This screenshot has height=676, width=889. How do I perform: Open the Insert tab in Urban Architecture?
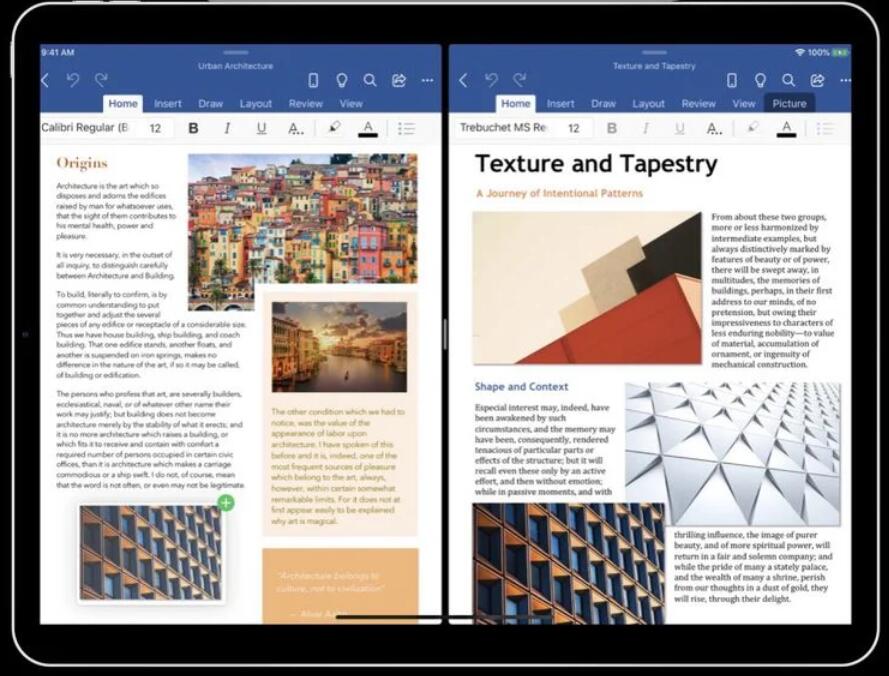(168, 104)
